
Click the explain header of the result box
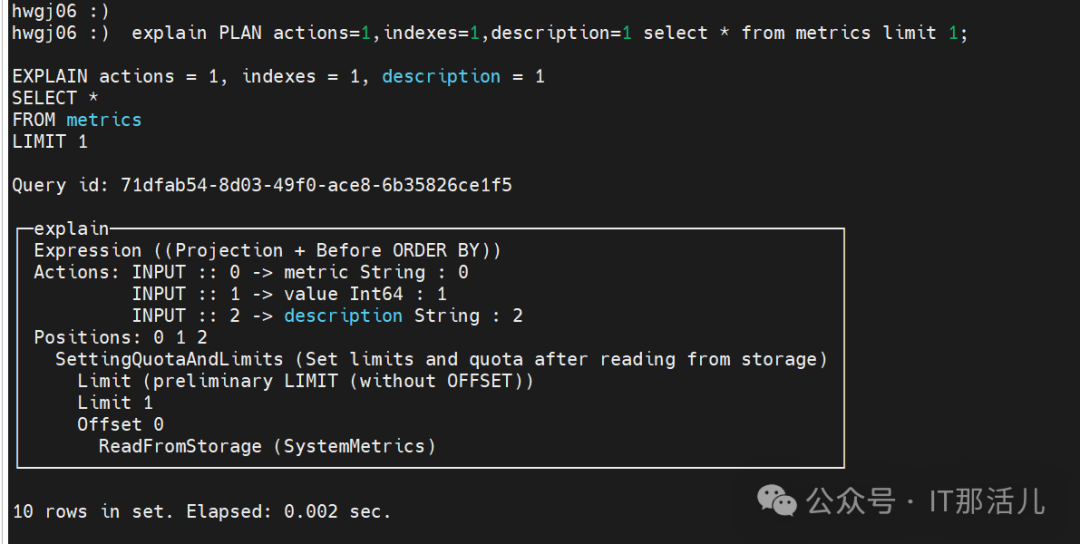click(x=71, y=229)
